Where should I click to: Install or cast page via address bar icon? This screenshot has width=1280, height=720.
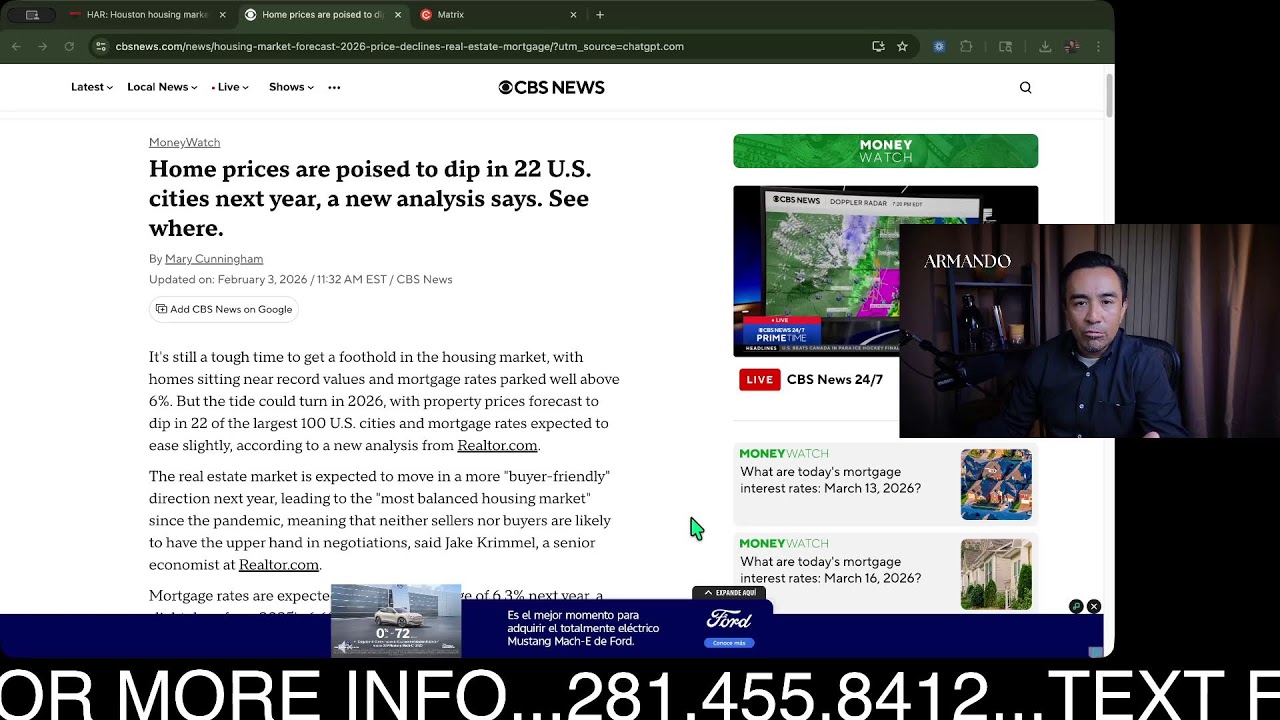(x=878, y=46)
